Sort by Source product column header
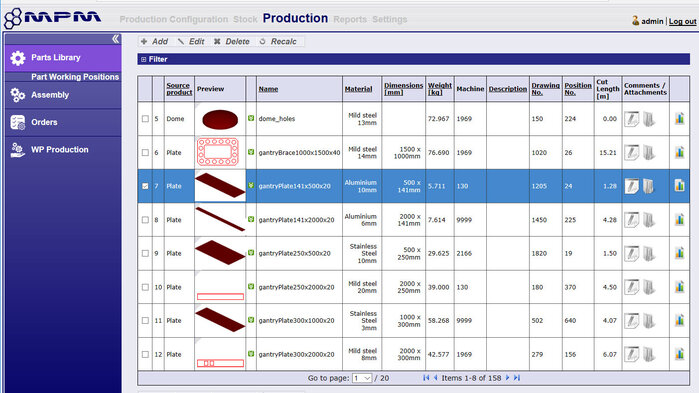The image size is (699, 393). pos(179,89)
